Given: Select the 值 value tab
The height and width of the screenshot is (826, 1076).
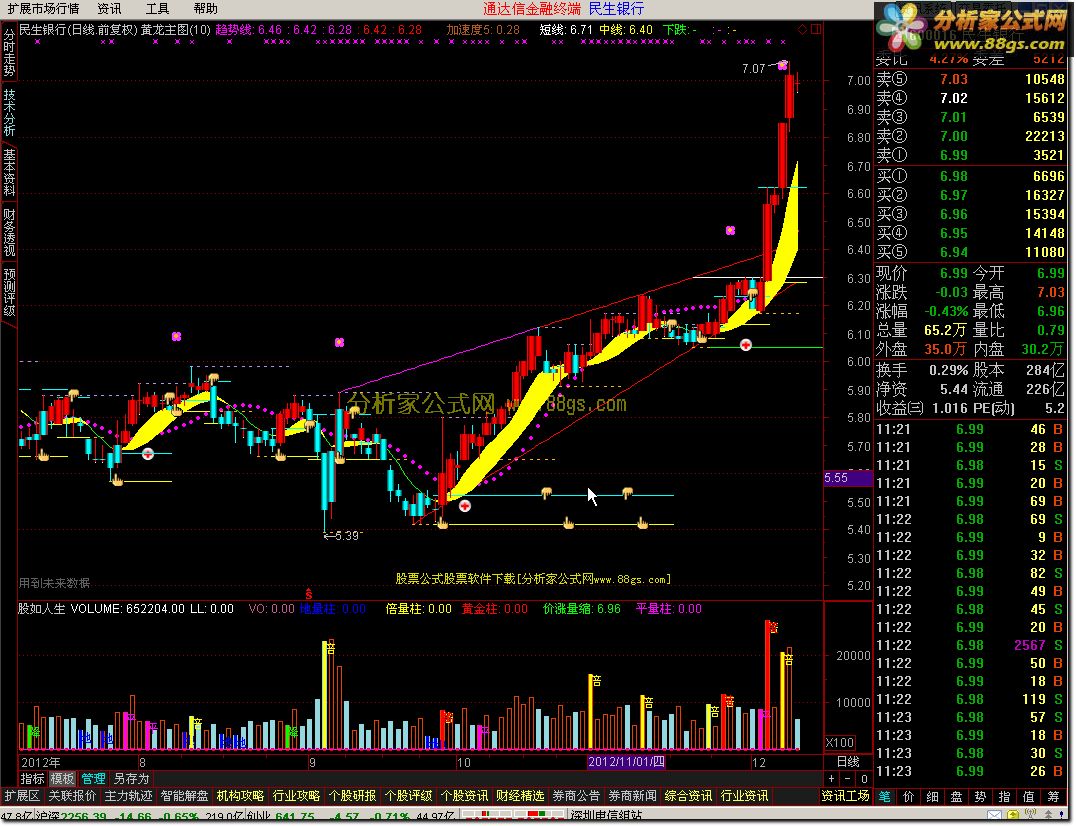Looking at the screenshot, I should click(x=1029, y=796).
